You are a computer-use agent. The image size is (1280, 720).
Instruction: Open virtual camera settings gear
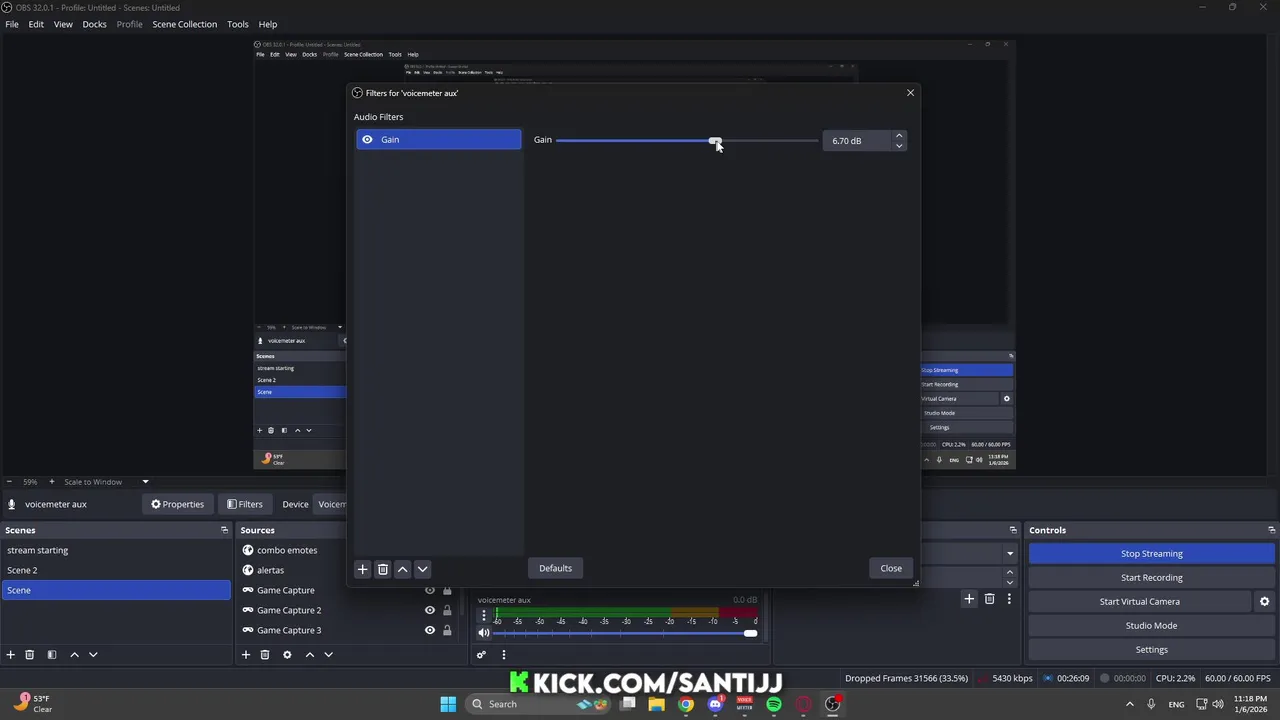point(1264,602)
